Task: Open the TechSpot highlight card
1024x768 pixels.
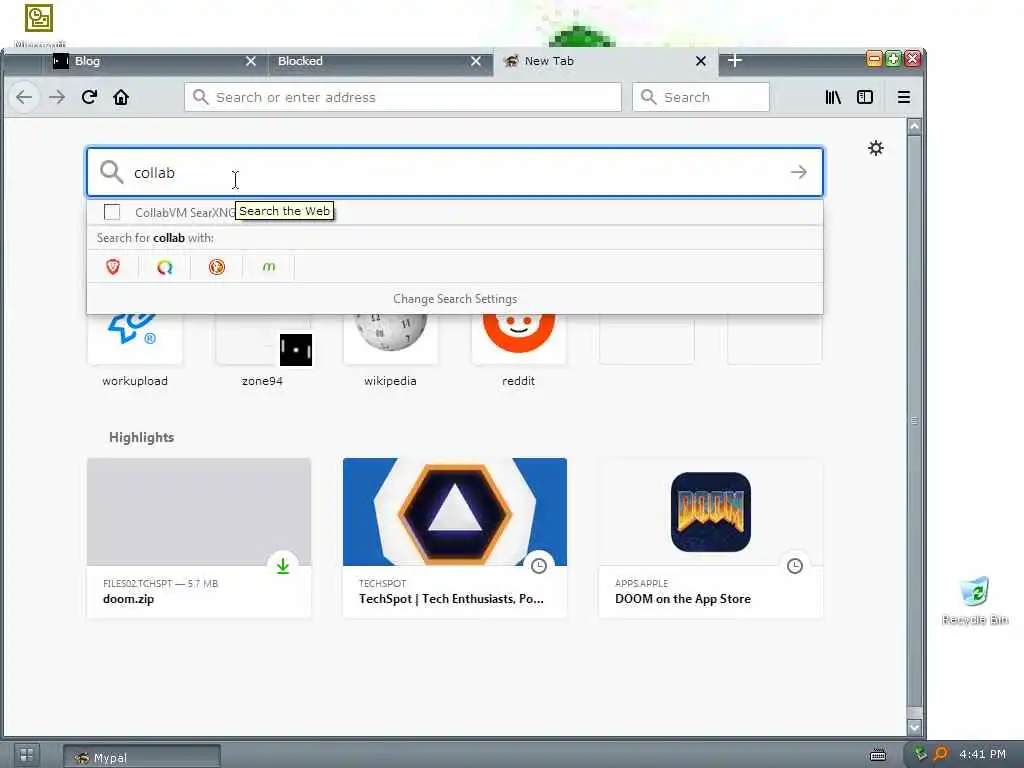Action: coord(455,537)
